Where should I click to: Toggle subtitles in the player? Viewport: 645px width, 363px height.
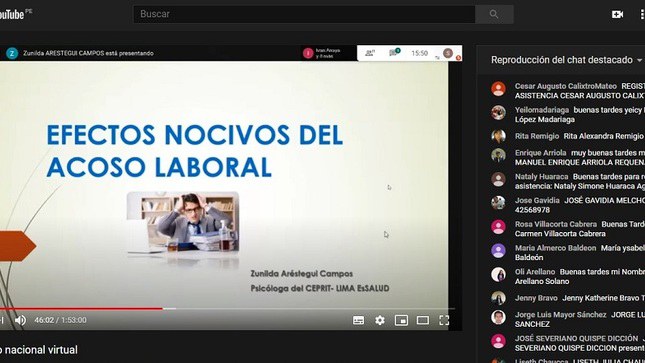tap(358, 320)
